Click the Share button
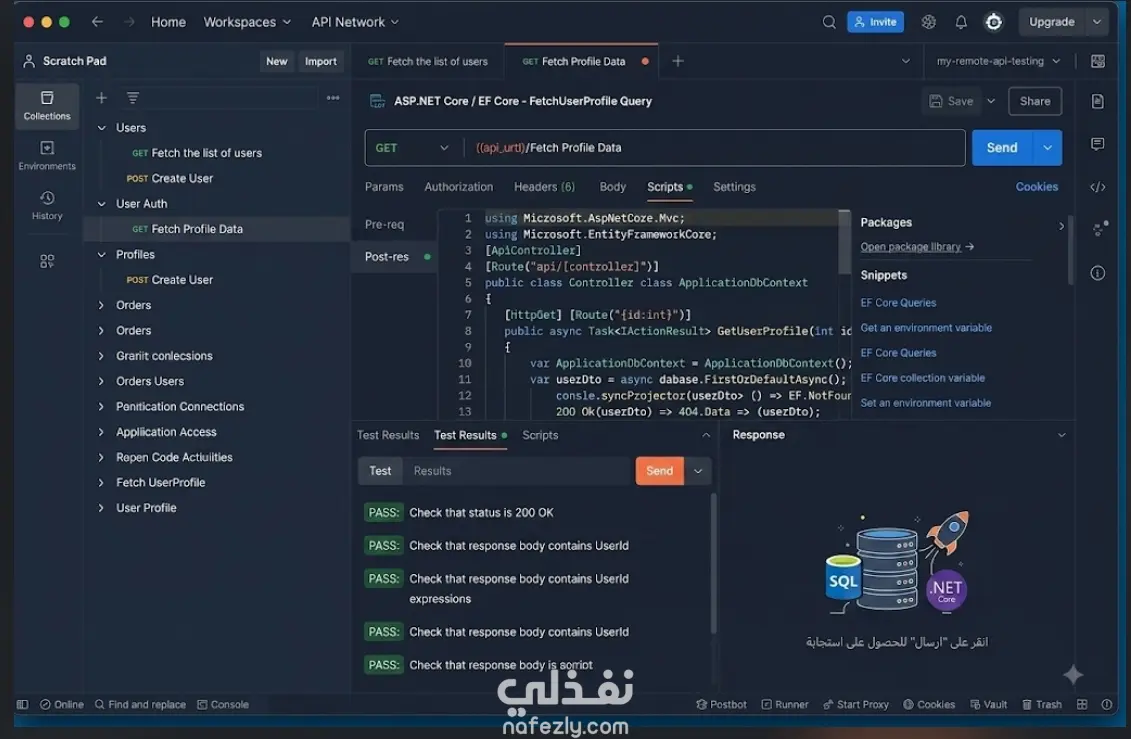Image resolution: width=1131 pixels, height=739 pixels. [x=1034, y=102]
